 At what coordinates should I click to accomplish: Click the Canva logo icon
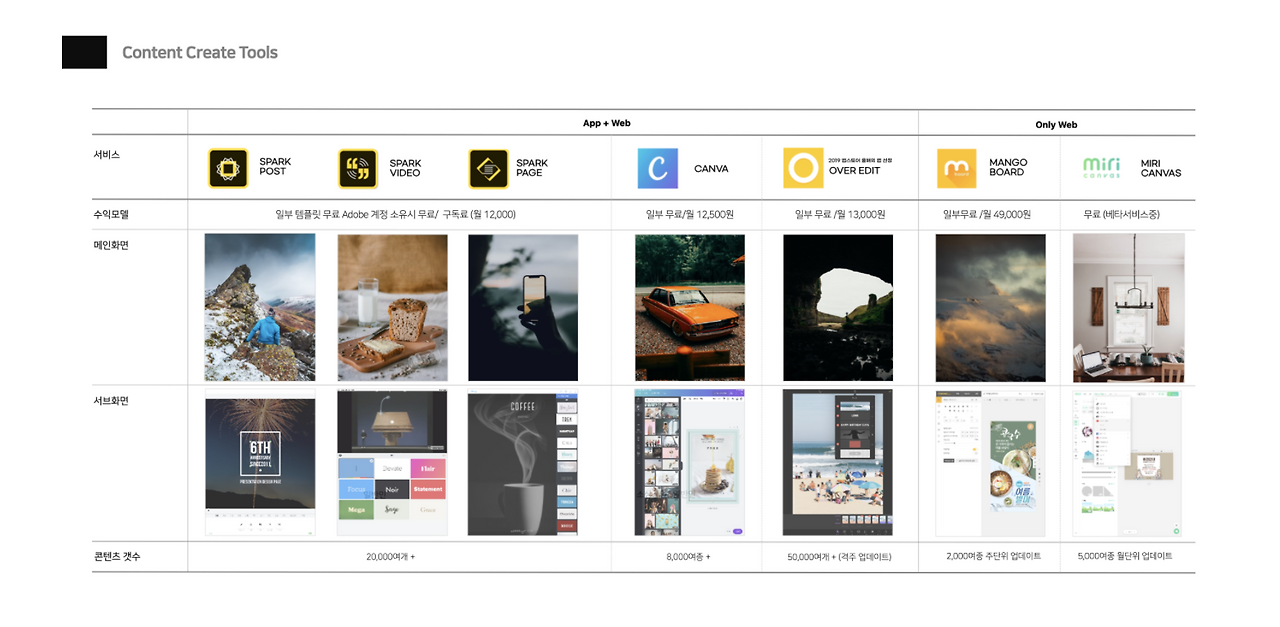tap(658, 168)
